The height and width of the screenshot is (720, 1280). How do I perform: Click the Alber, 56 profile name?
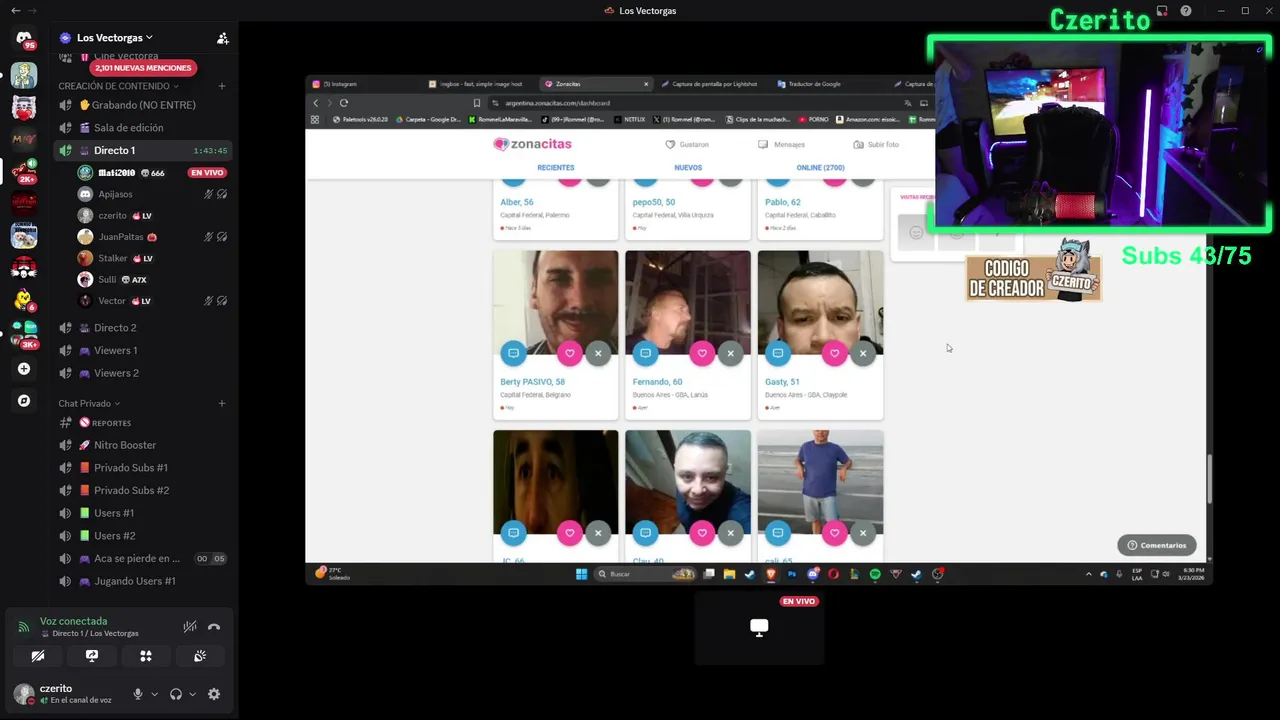pyautogui.click(x=517, y=203)
